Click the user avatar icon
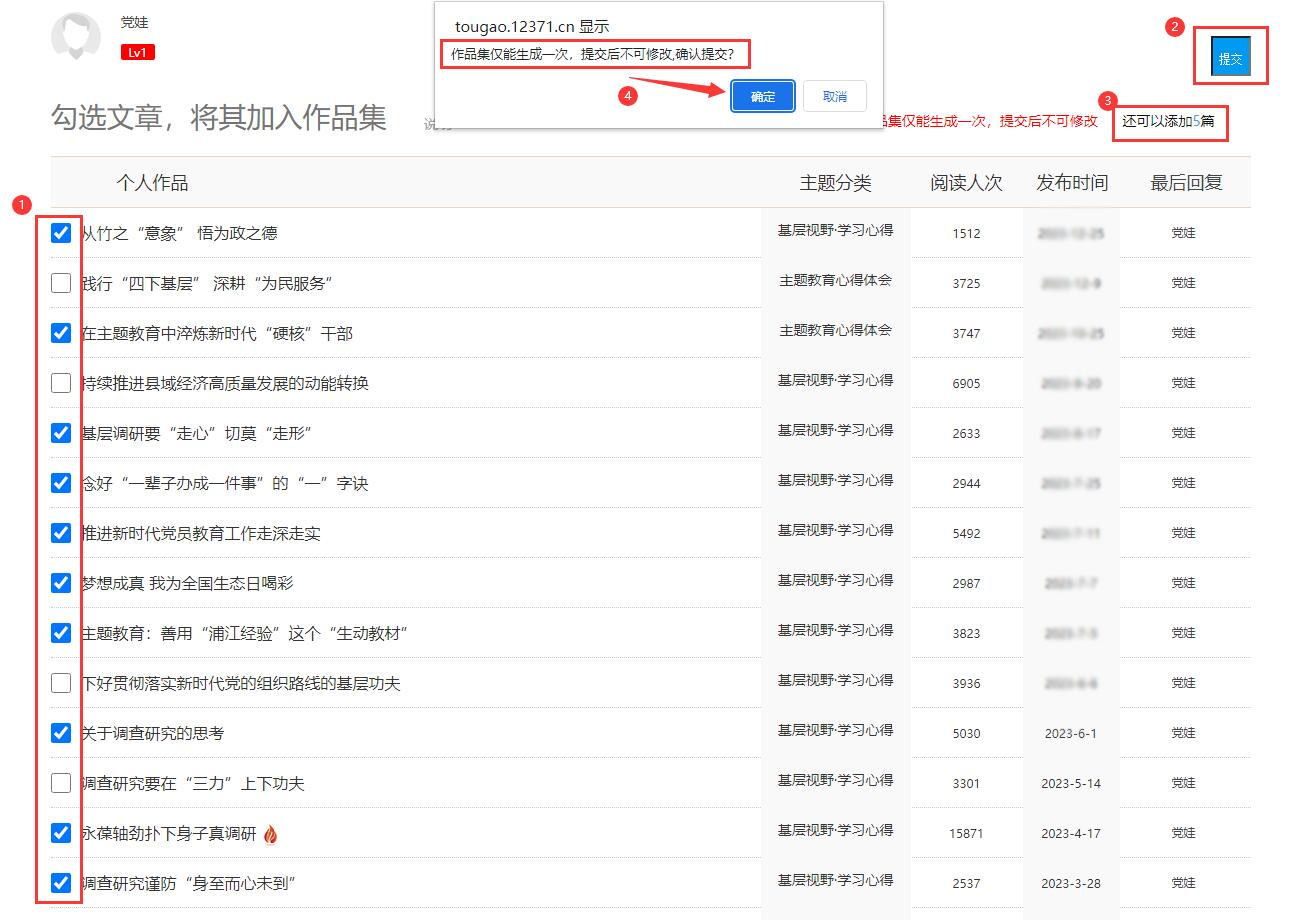 click(76, 37)
